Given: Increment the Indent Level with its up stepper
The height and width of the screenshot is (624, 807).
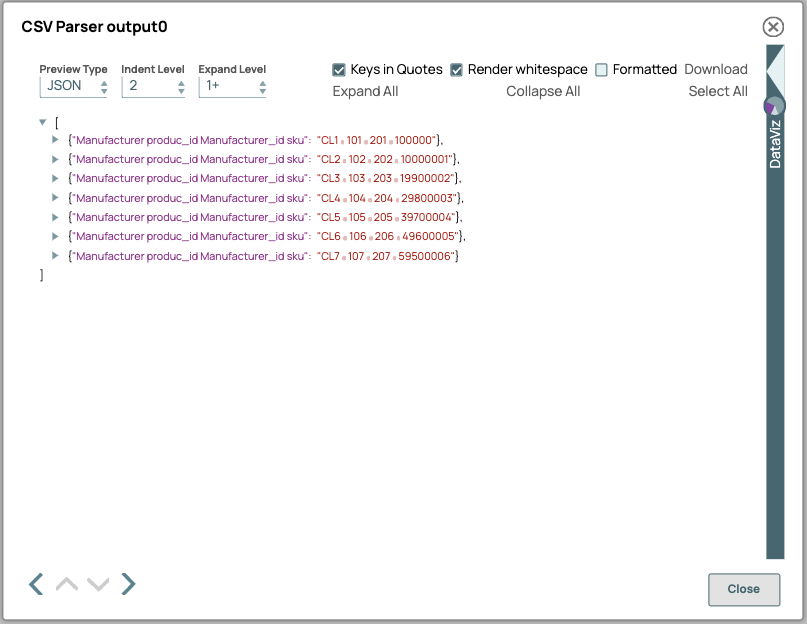Looking at the screenshot, I should click(180, 83).
